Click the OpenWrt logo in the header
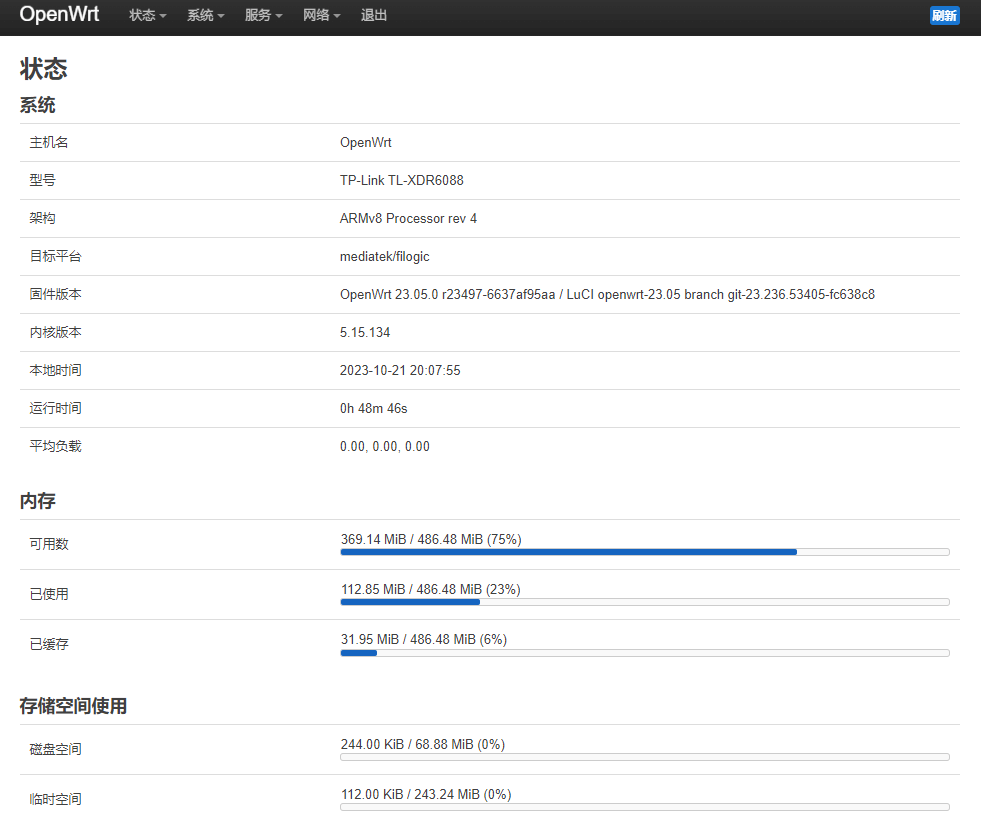This screenshot has height=835, width=981. click(59, 15)
